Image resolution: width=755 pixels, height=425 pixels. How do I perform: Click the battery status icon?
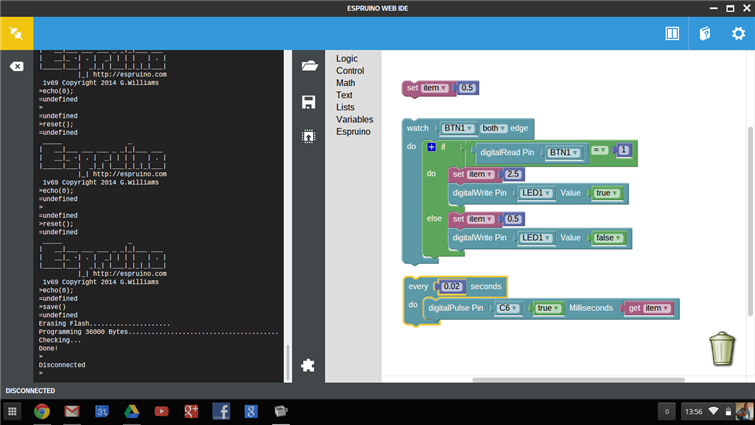[728, 412]
